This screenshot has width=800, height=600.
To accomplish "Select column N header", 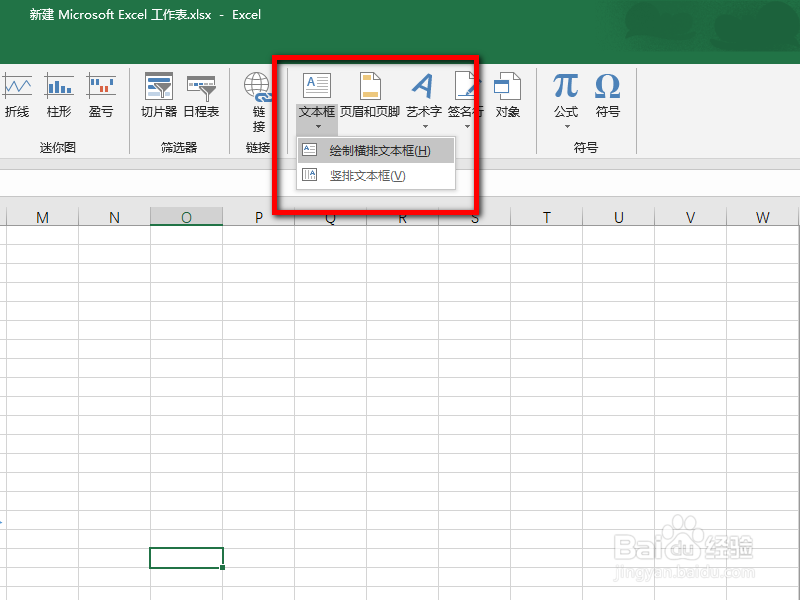I will coord(114,217).
